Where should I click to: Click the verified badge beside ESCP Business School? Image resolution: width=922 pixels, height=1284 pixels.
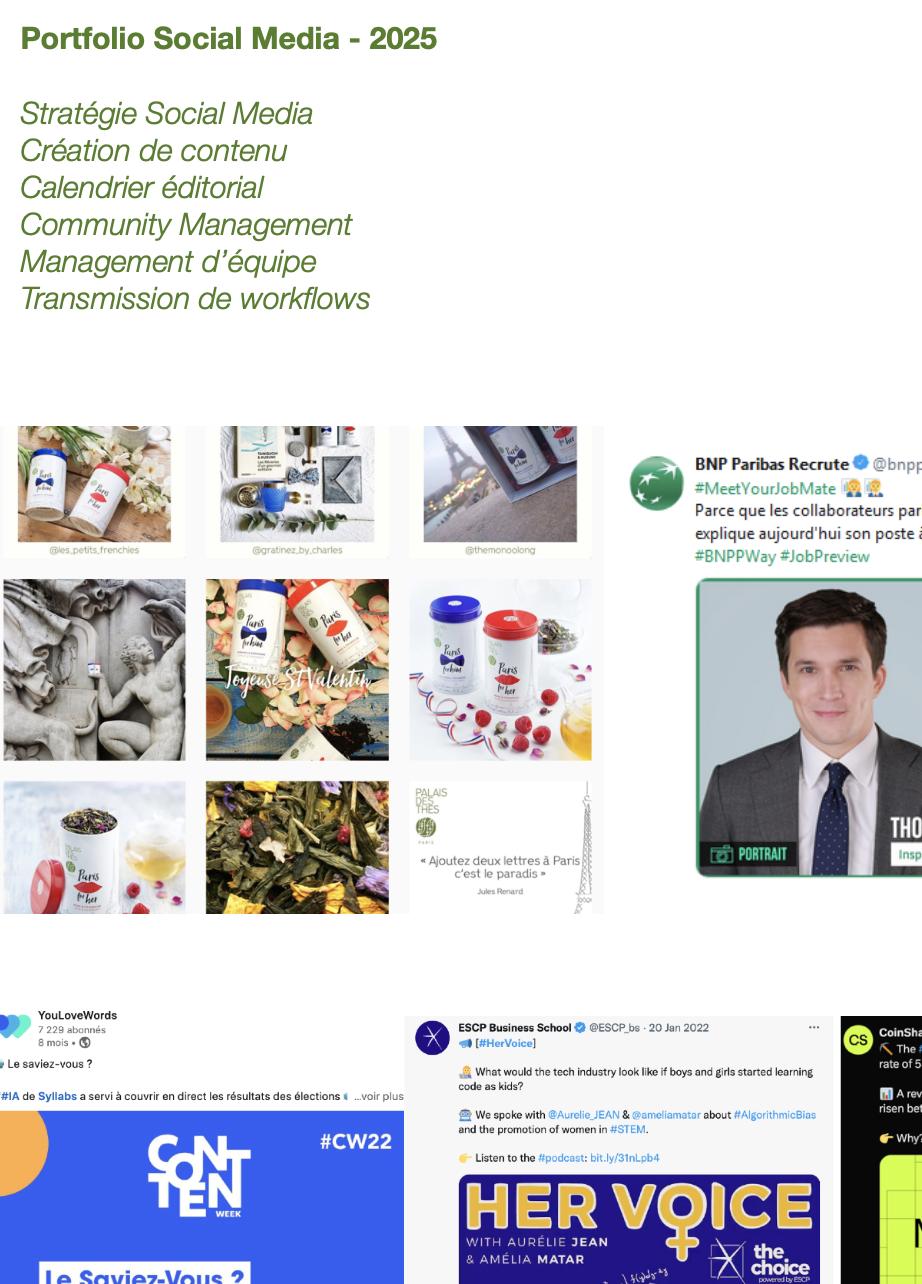580,1028
